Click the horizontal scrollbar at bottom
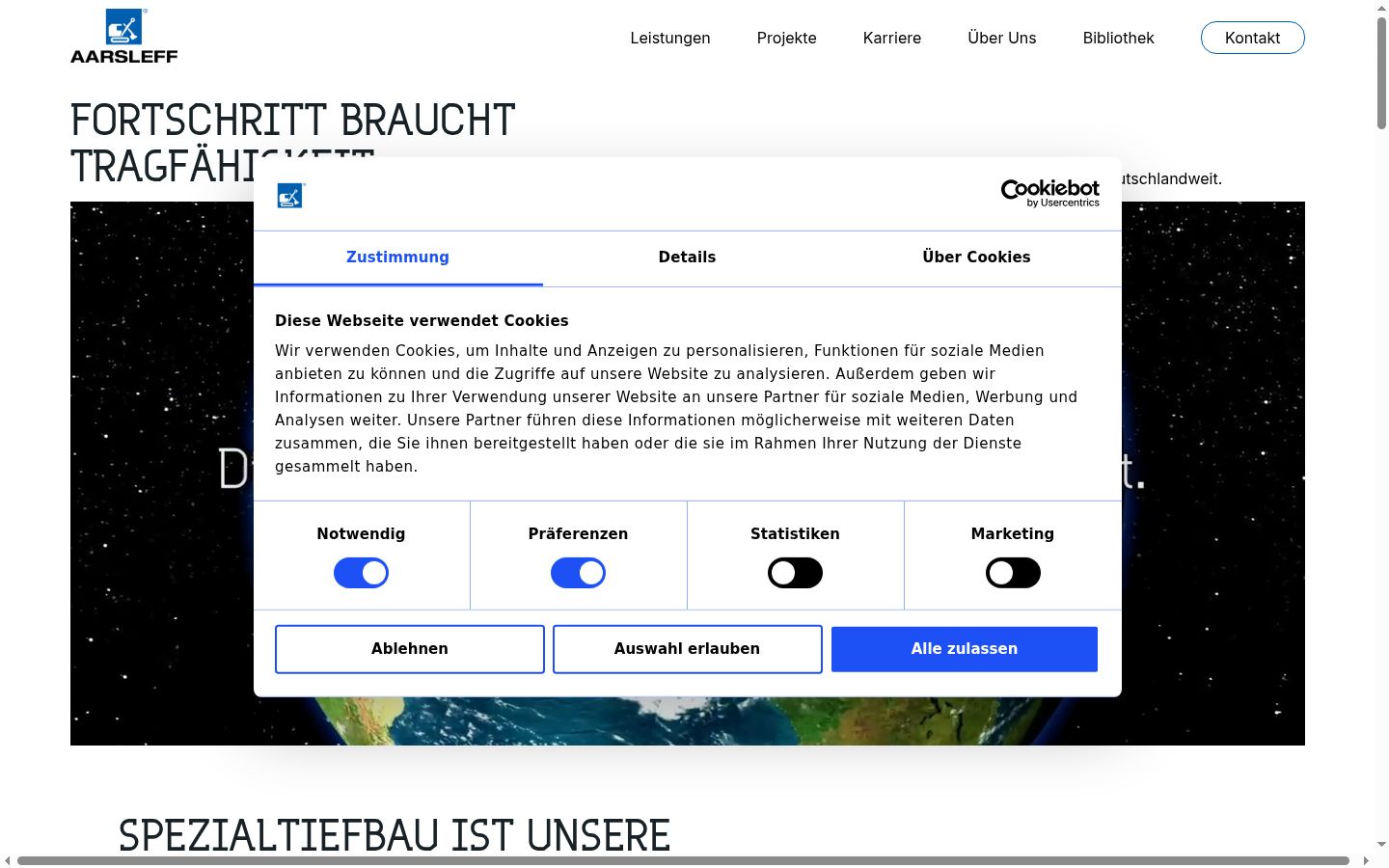Viewport: 1389px width, 868px height. (683, 860)
